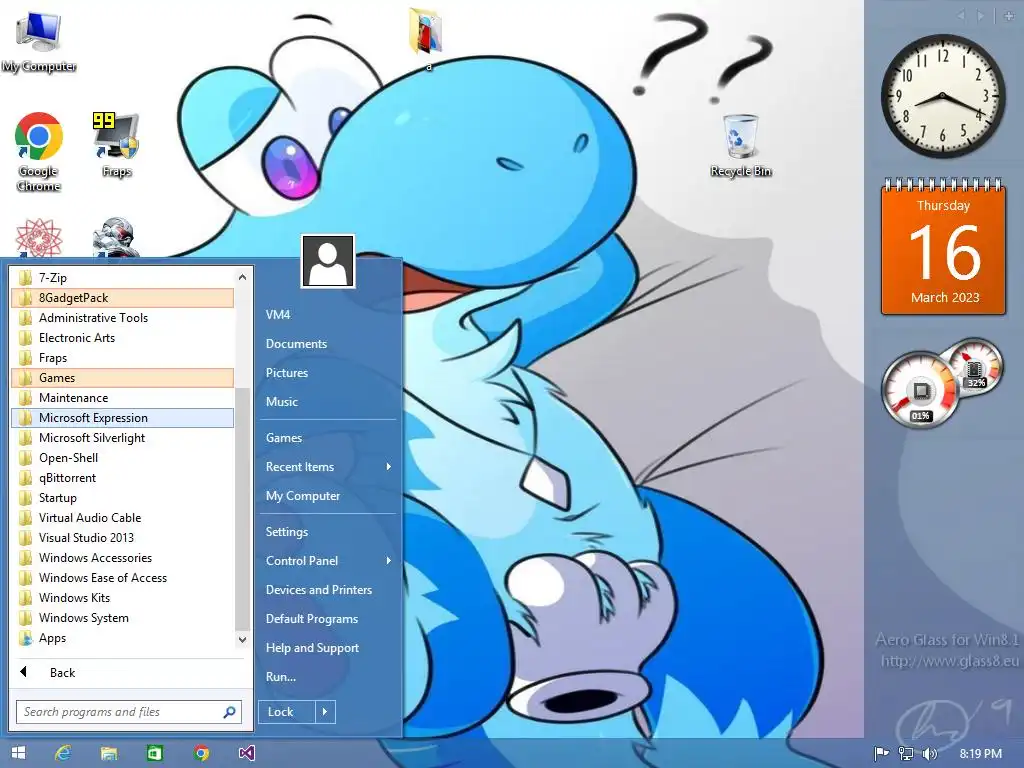The image size is (1024, 768).
Task: Open Settings from the Start menu
Action: [287, 532]
